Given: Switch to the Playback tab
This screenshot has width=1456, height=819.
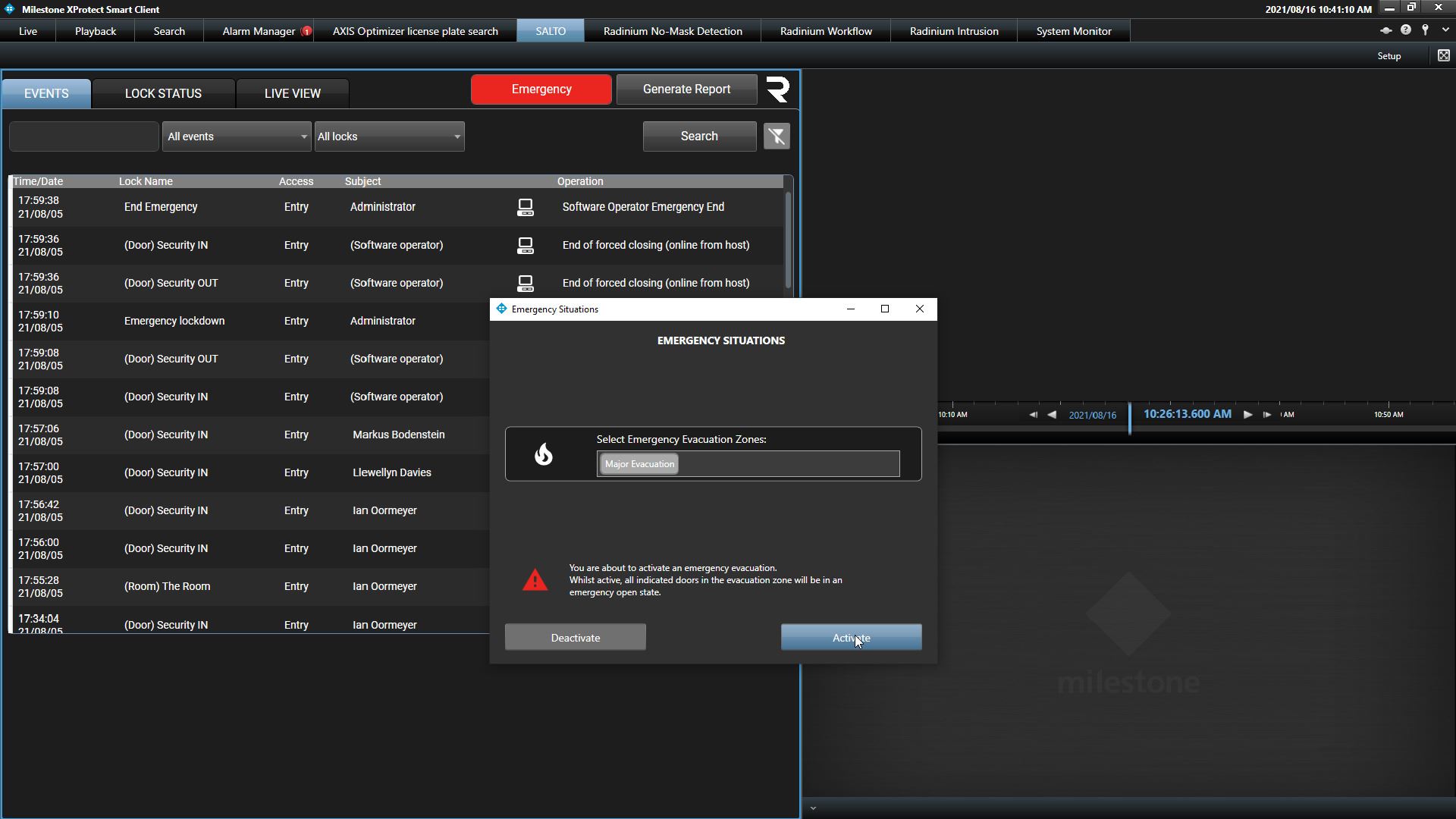Looking at the screenshot, I should [x=96, y=31].
